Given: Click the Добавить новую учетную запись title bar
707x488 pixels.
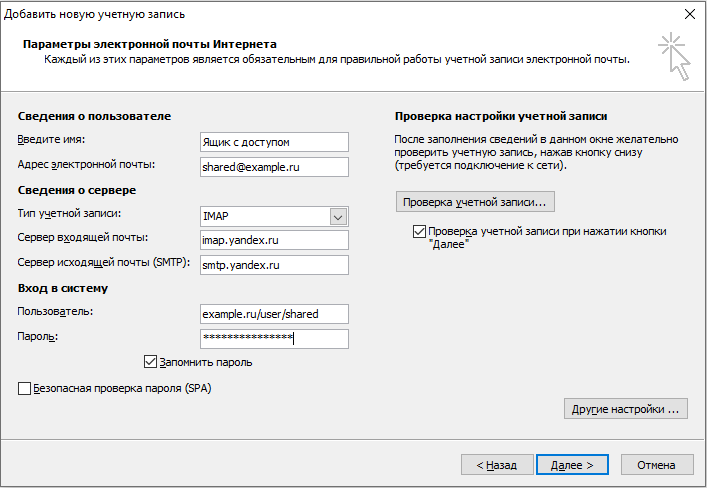Looking at the screenshot, I should pos(300,14).
